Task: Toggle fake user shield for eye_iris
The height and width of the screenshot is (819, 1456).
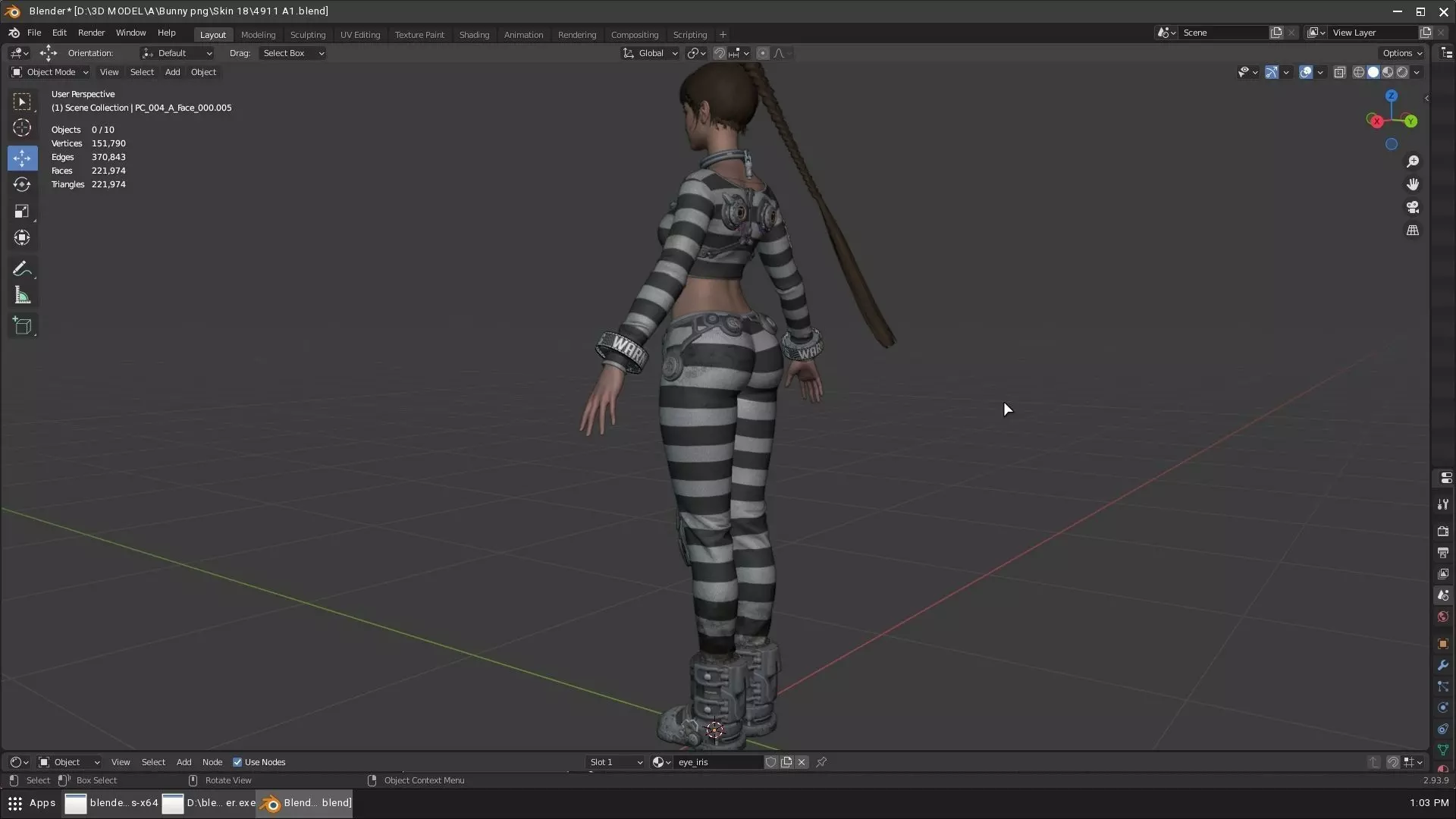Action: [x=770, y=762]
